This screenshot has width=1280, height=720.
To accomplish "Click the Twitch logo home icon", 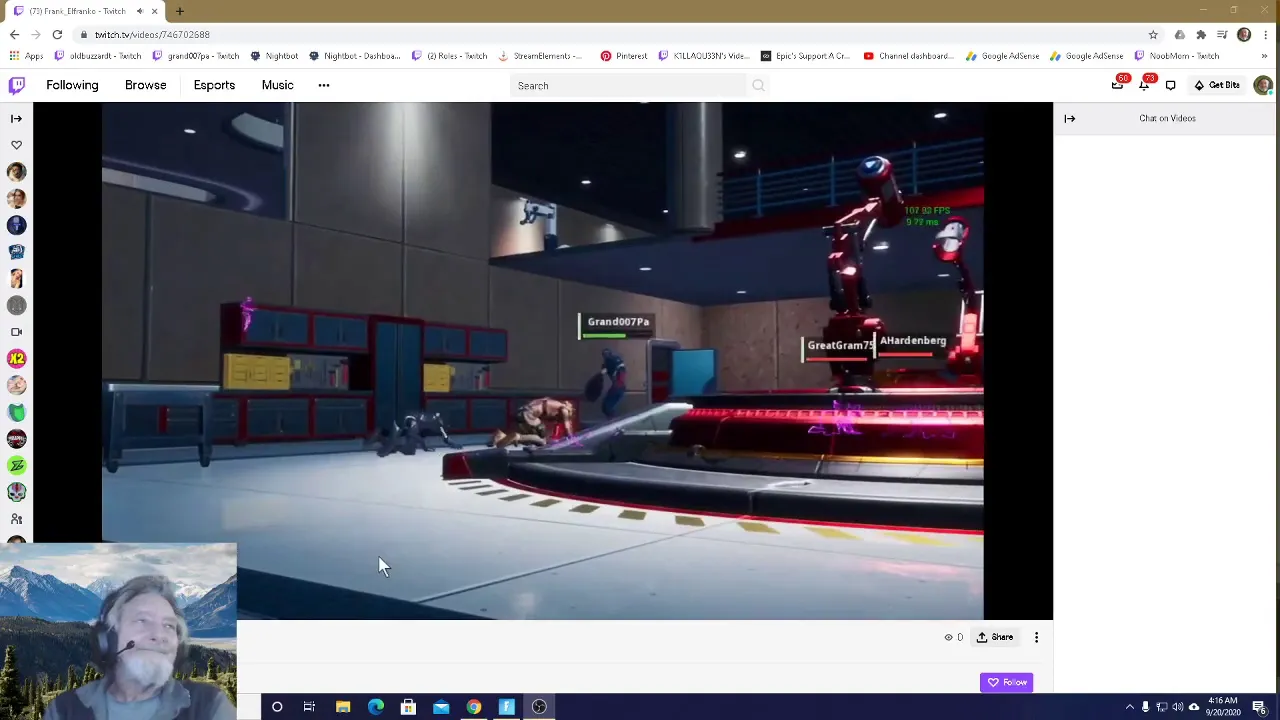I will [x=17, y=85].
